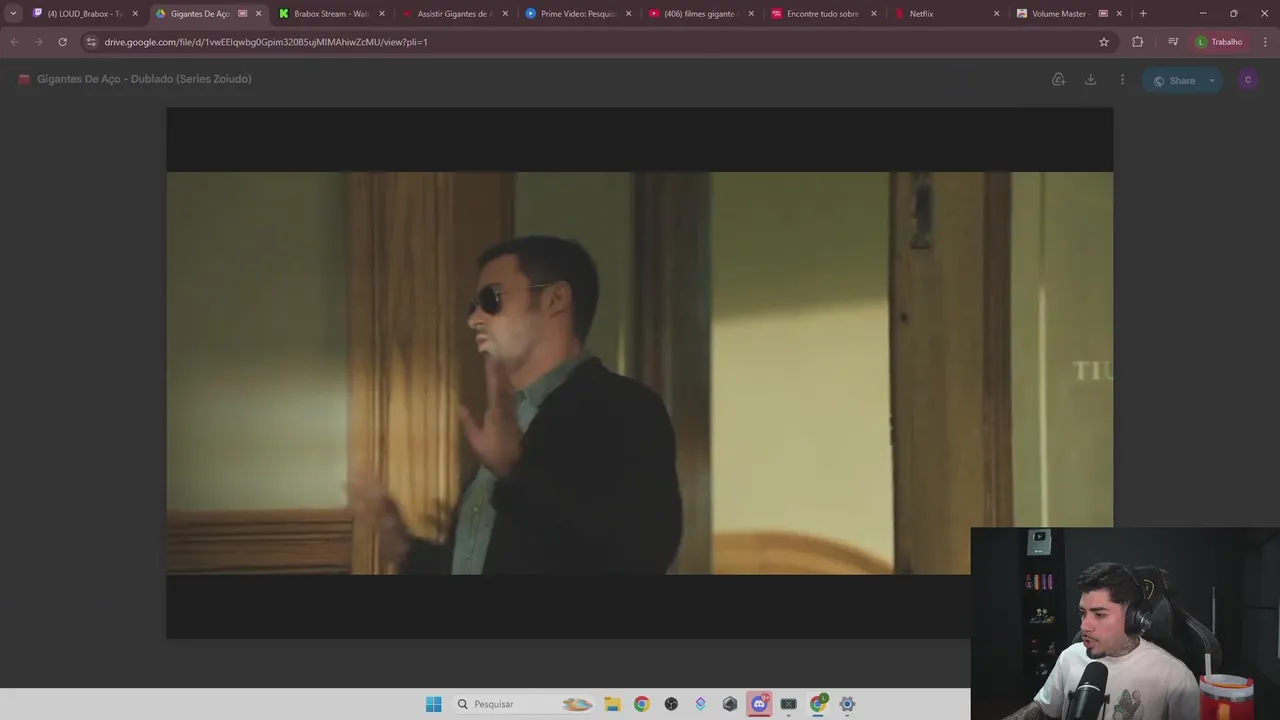Viewport: 1280px width, 720px height.
Task: Click the video player to toggle playback
Action: pos(639,372)
